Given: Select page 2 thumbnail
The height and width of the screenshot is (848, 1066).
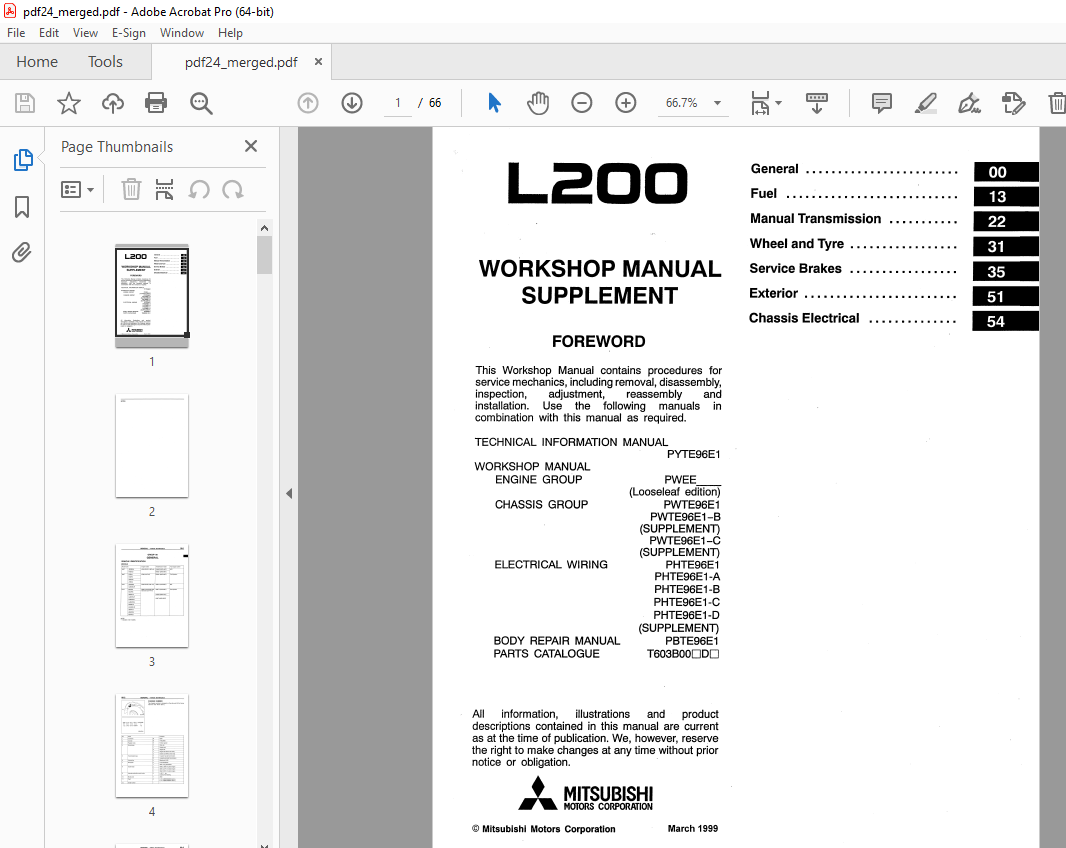Looking at the screenshot, I should 152,446.
